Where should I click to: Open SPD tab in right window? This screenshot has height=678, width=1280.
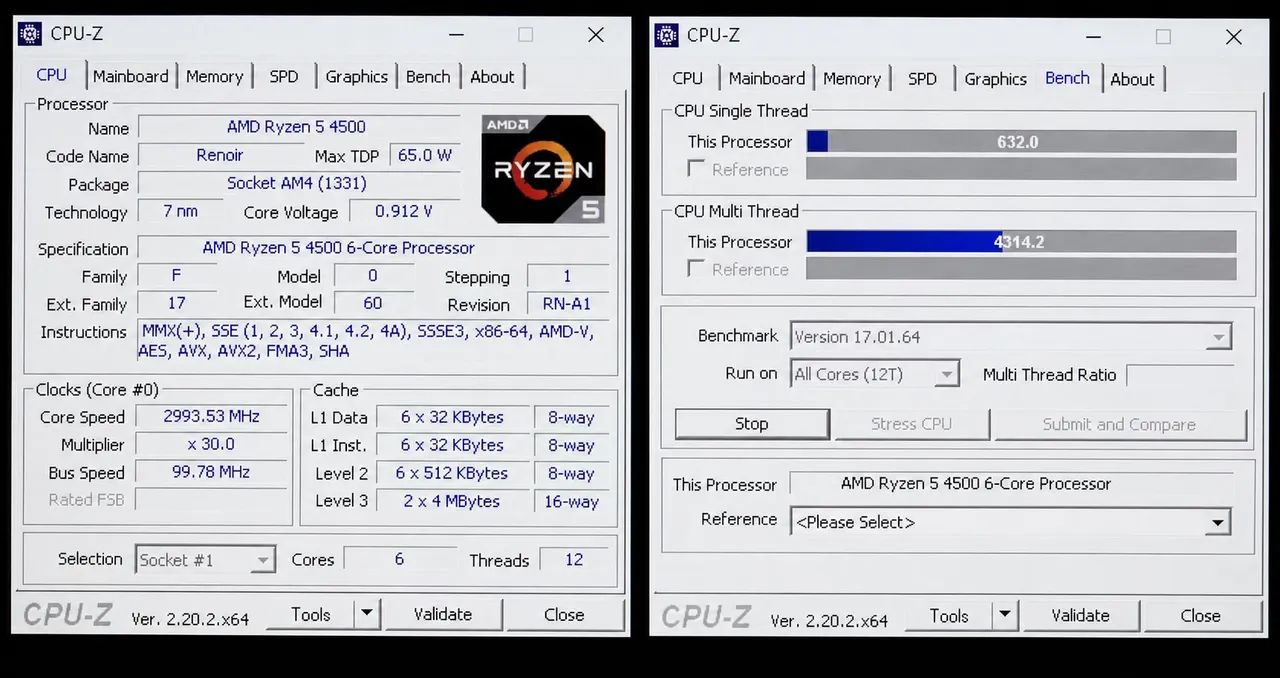(x=922, y=78)
